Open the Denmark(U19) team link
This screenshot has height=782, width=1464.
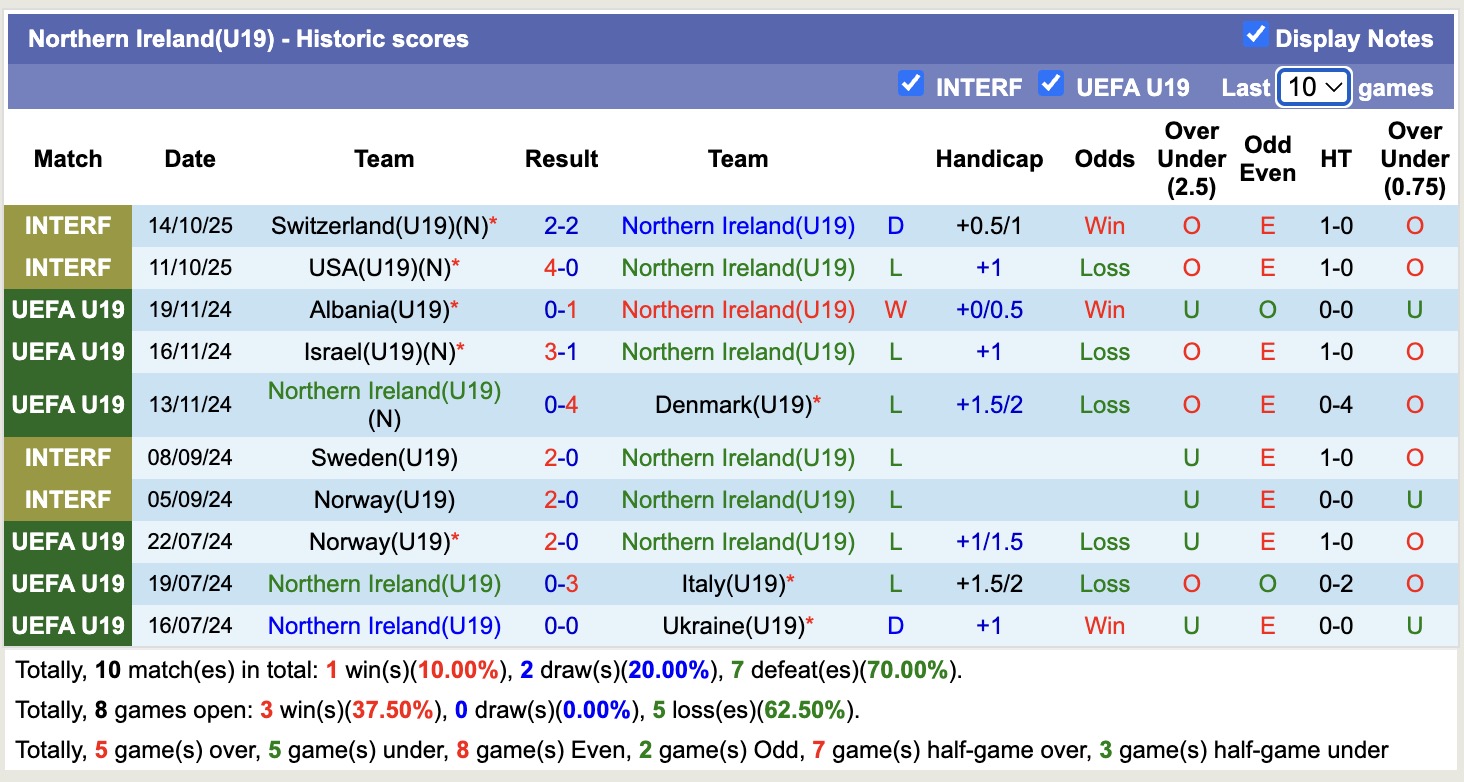pyautogui.click(x=732, y=405)
